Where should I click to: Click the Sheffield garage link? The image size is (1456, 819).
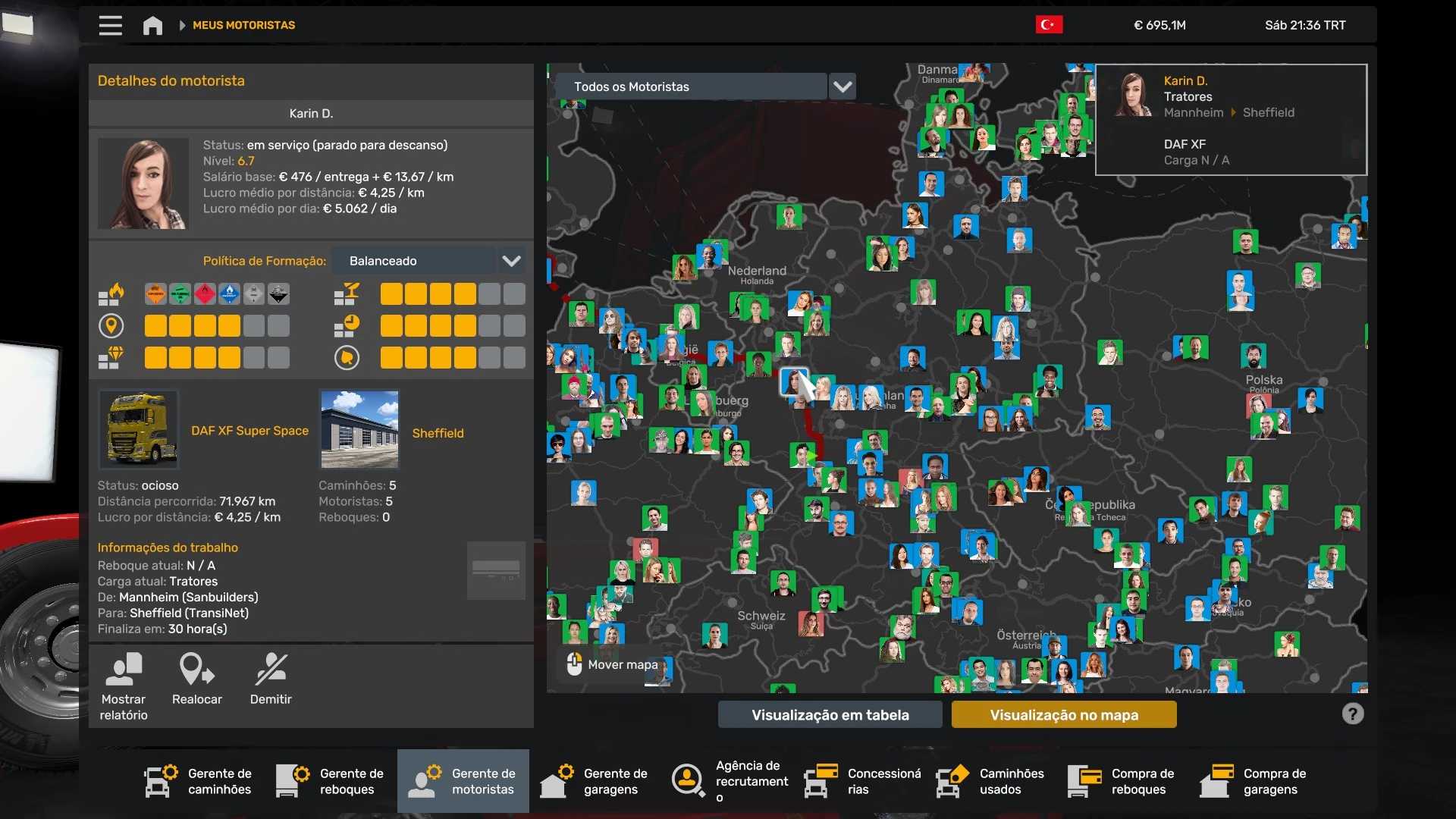[438, 433]
